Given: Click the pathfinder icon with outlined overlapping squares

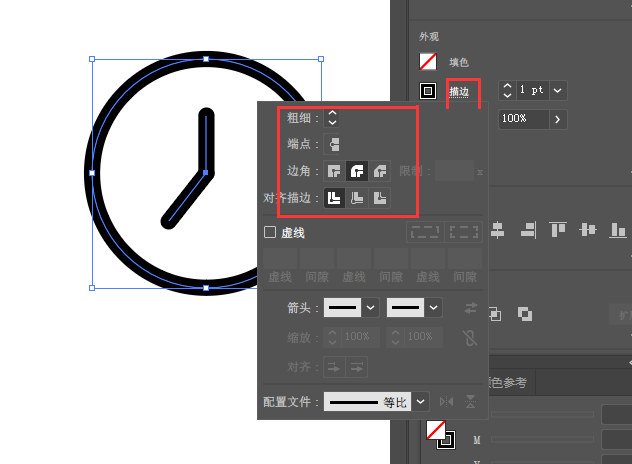Looking at the screenshot, I should click(496, 314).
